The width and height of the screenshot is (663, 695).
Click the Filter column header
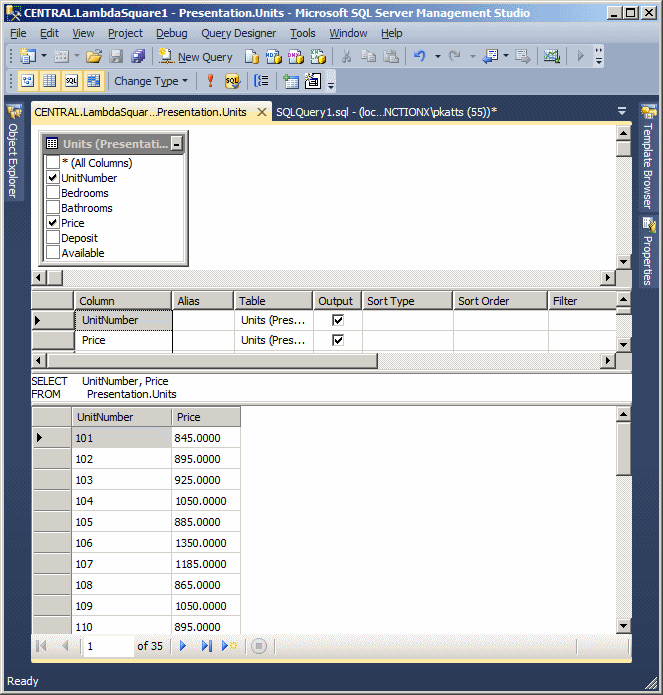click(x=582, y=301)
